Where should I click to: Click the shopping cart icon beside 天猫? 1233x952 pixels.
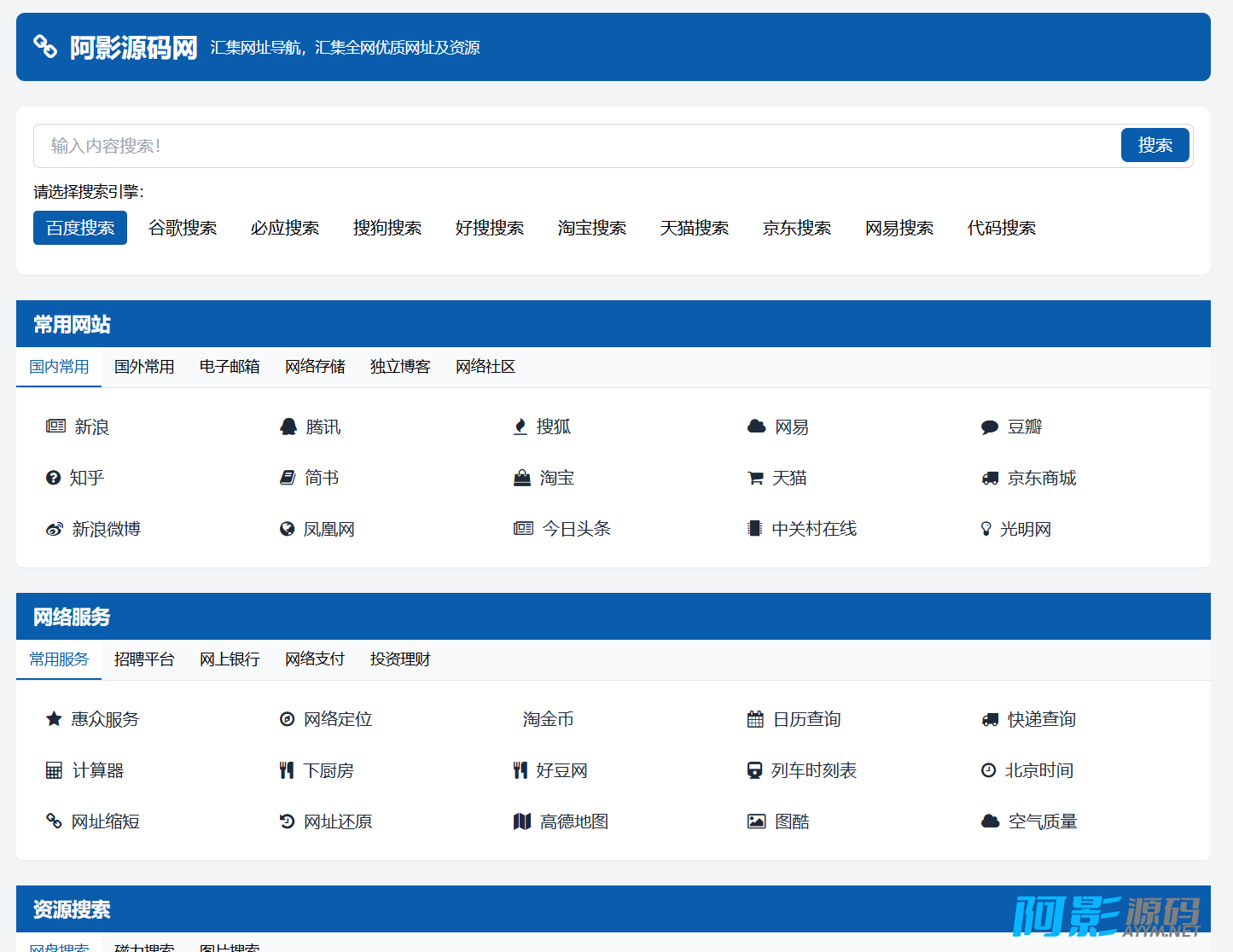(x=755, y=479)
